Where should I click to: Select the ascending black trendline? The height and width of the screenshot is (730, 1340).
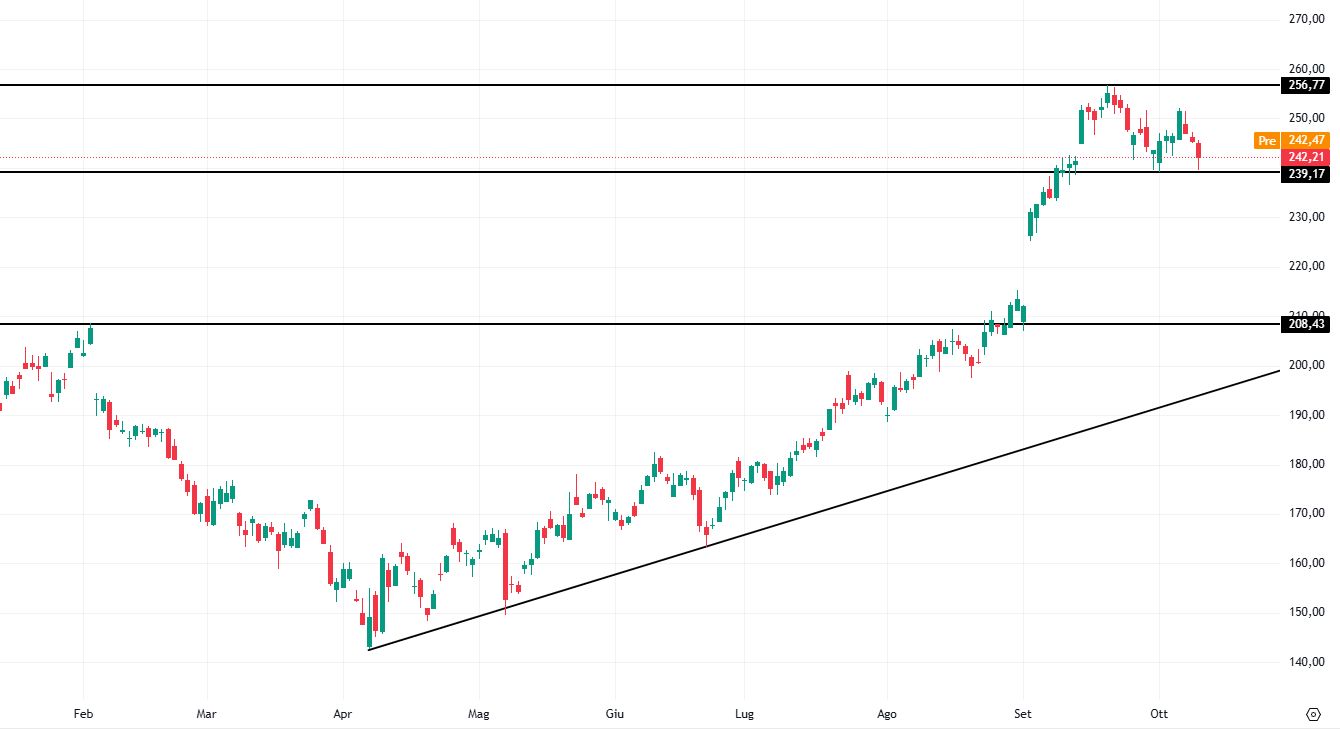click(x=820, y=511)
